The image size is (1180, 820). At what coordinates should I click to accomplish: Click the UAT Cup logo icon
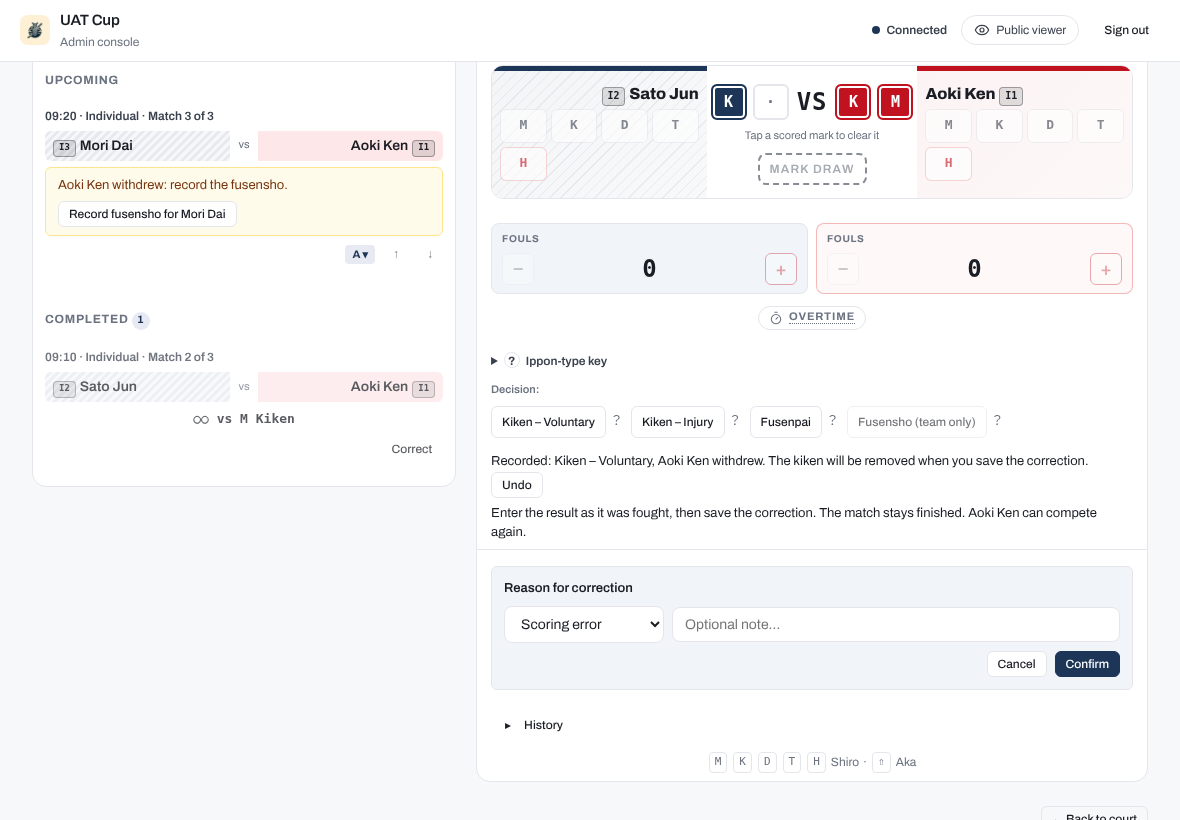35,30
